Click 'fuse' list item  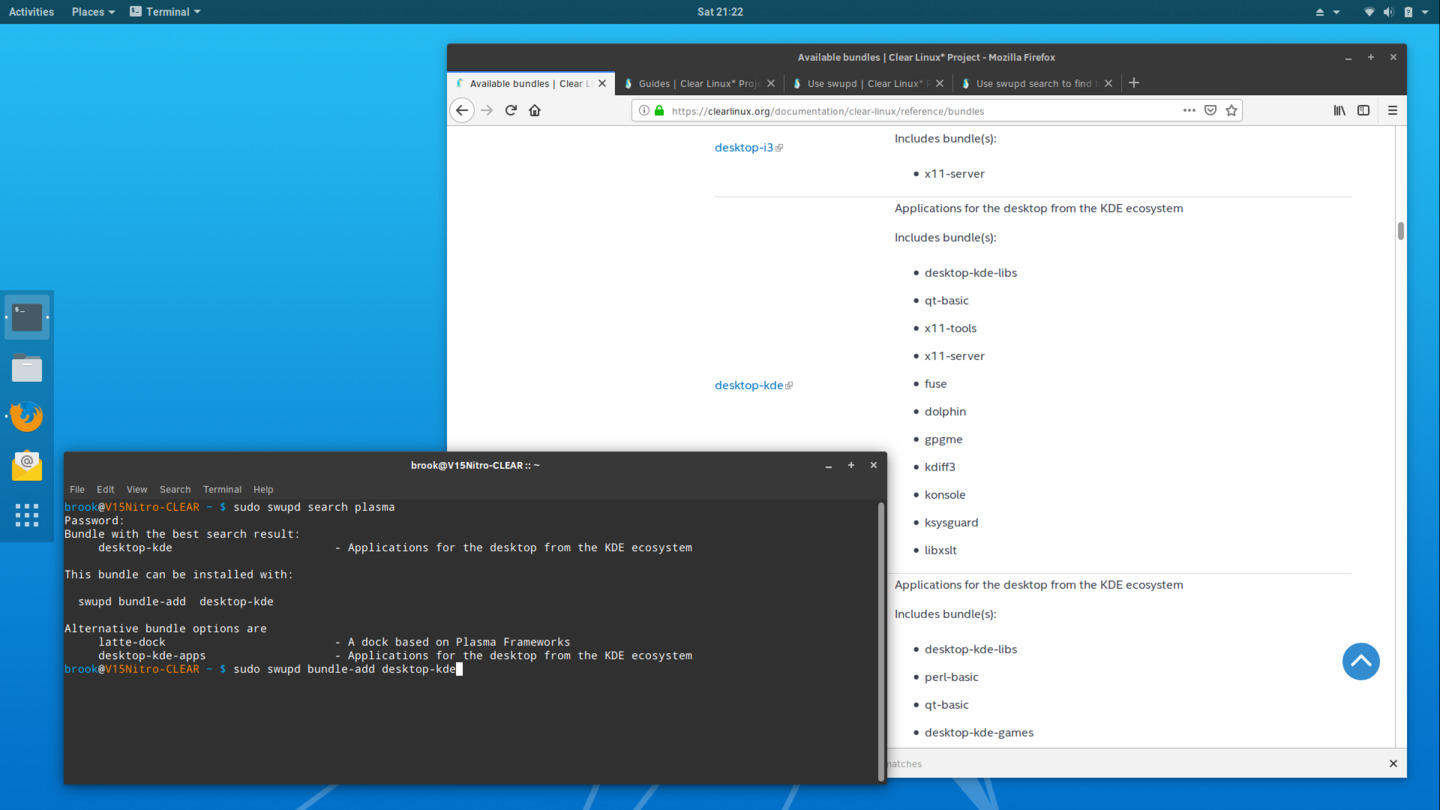click(935, 384)
